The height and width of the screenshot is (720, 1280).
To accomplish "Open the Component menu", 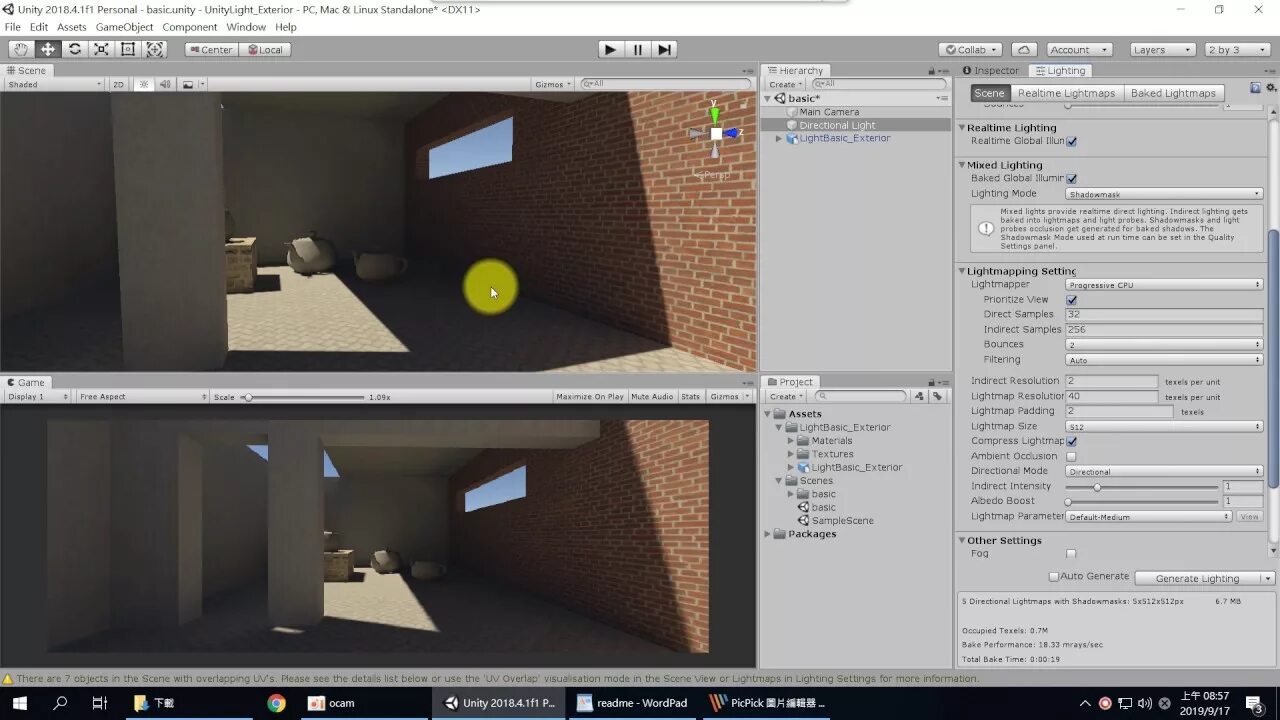I will click(x=189, y=27).
